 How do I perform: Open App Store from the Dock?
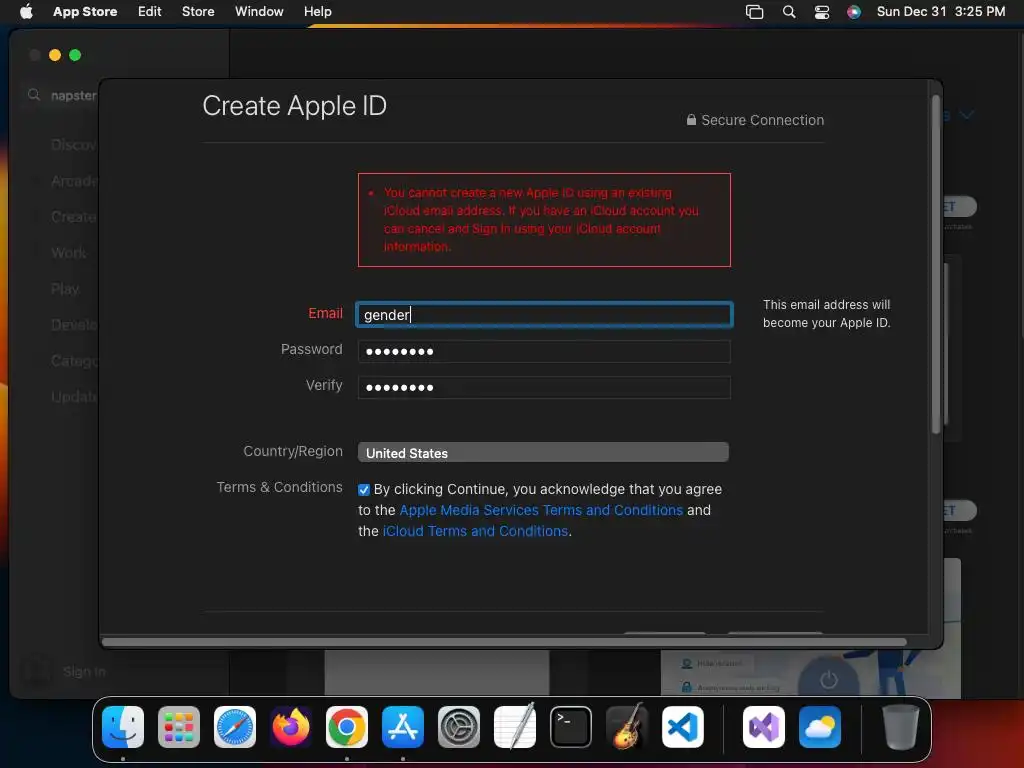[x=403, y=726]
